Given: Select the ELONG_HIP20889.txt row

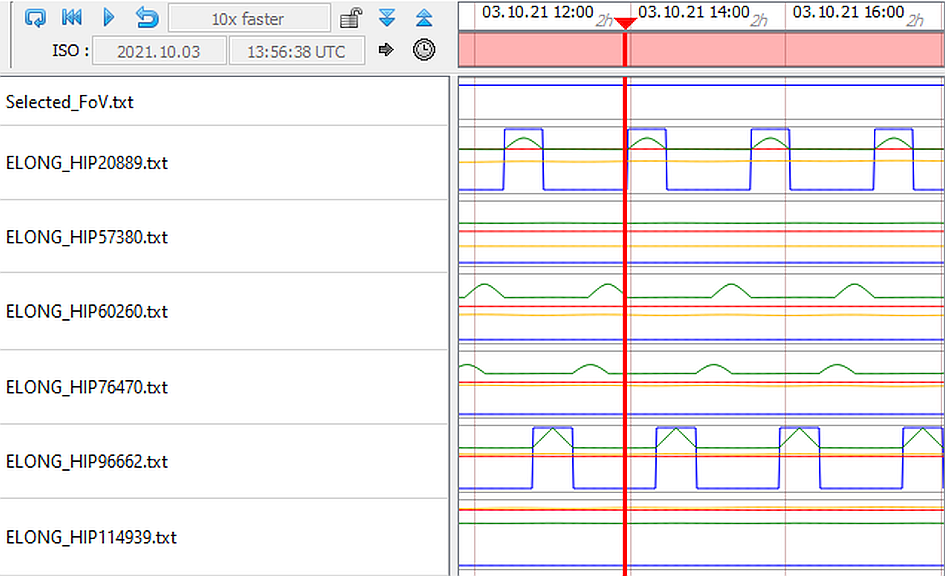Looking at the screenshot, I should pyautogui.click(x=224, y=163).
